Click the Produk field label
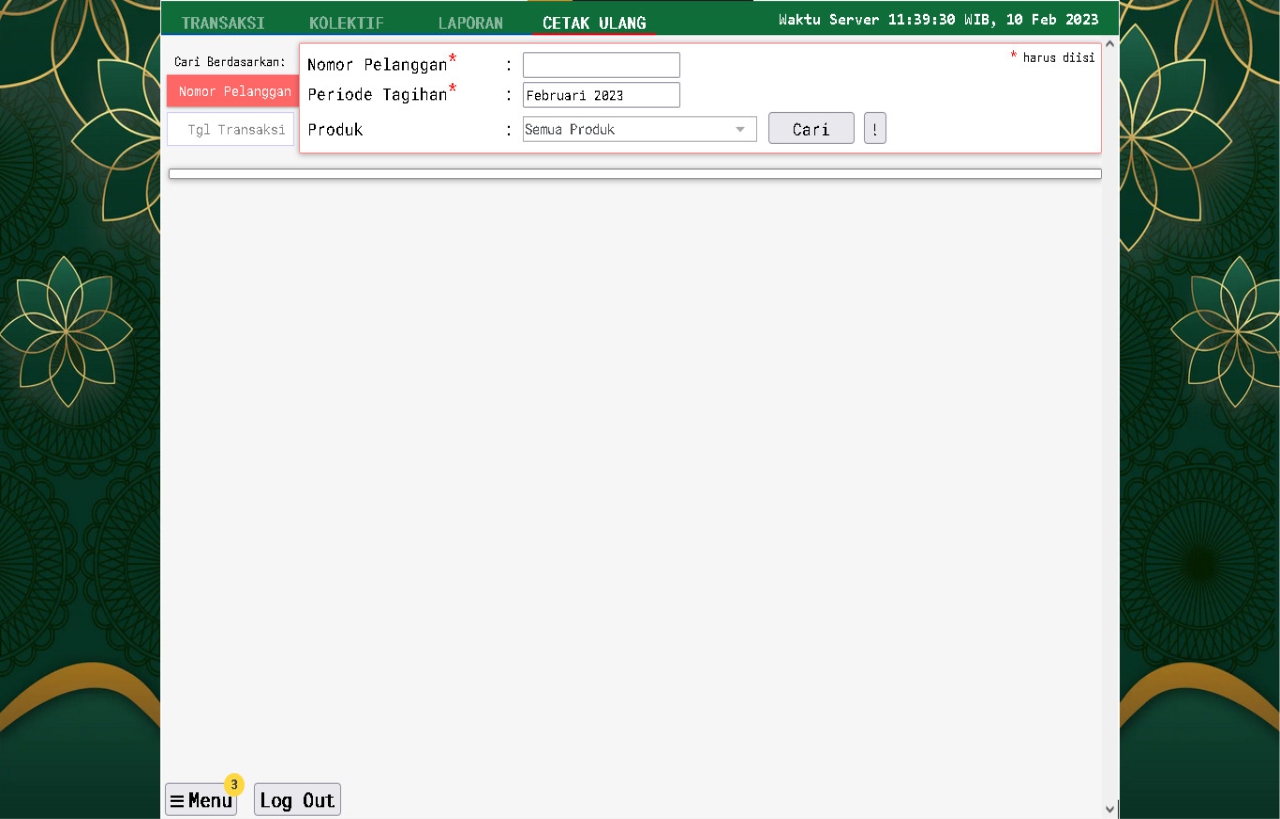 tap(335, 130)
